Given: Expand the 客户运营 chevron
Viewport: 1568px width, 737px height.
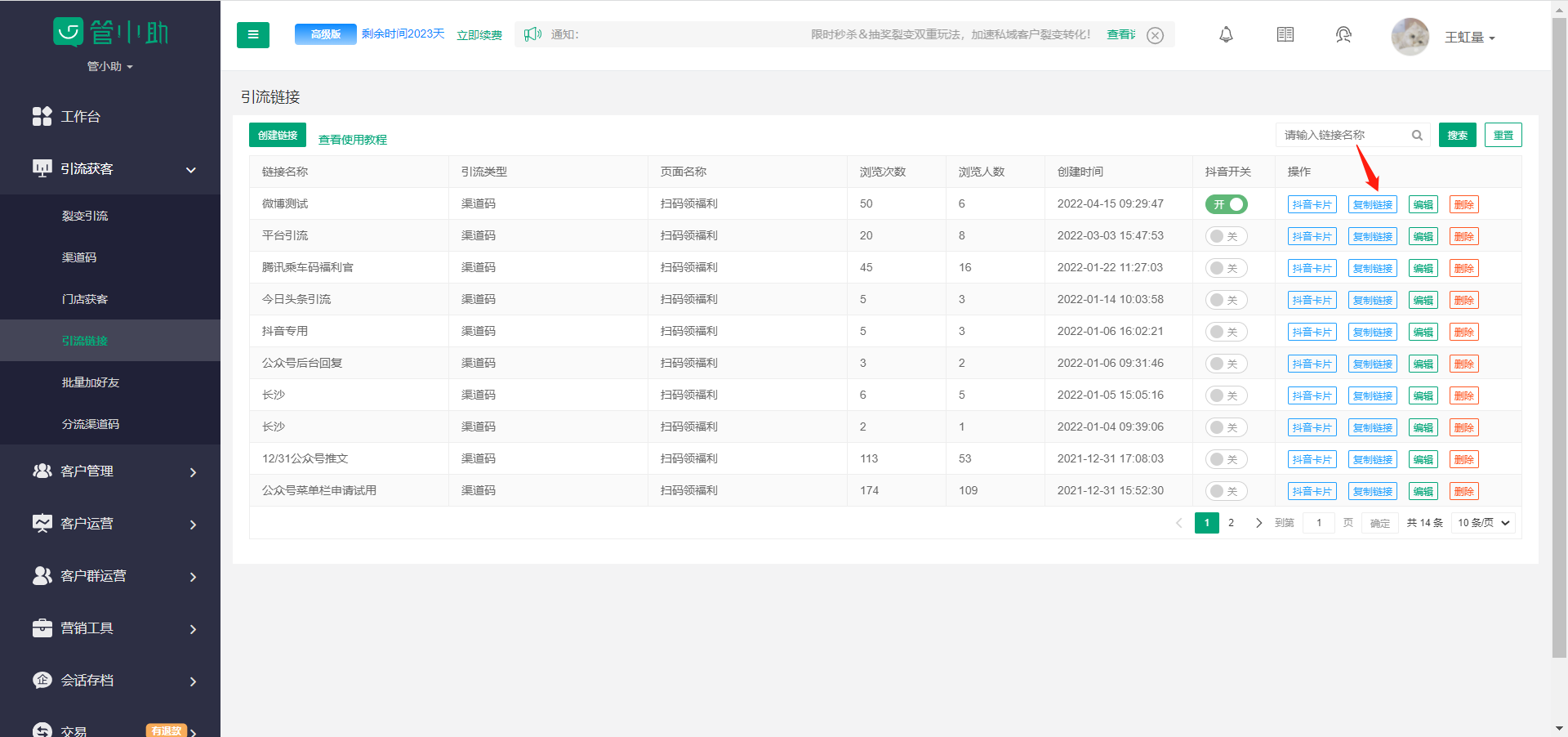Looking at the screenshot, I should tap(193, 525).
